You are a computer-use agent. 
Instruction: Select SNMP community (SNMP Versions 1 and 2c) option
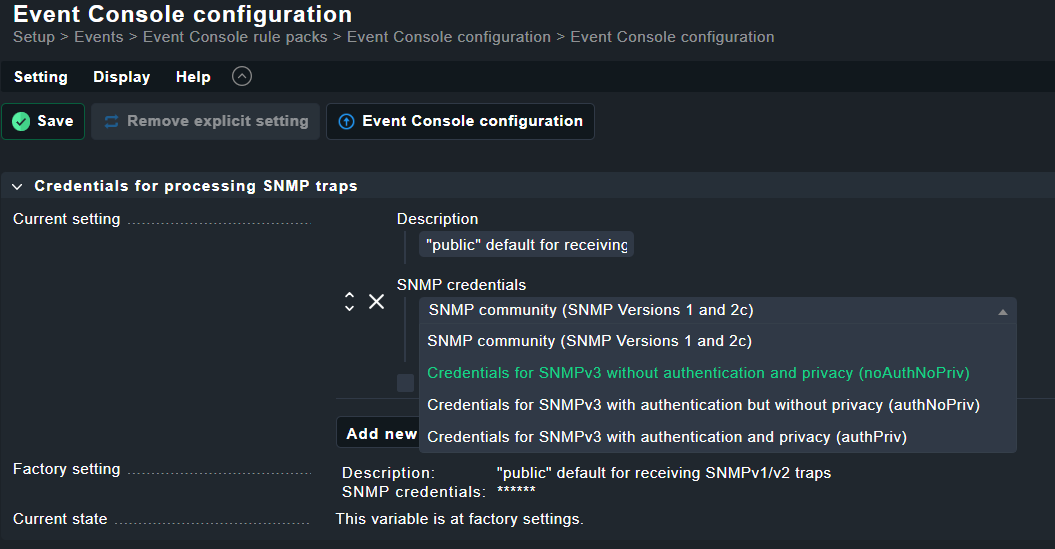pyautogui.click(x=589, y=341)
